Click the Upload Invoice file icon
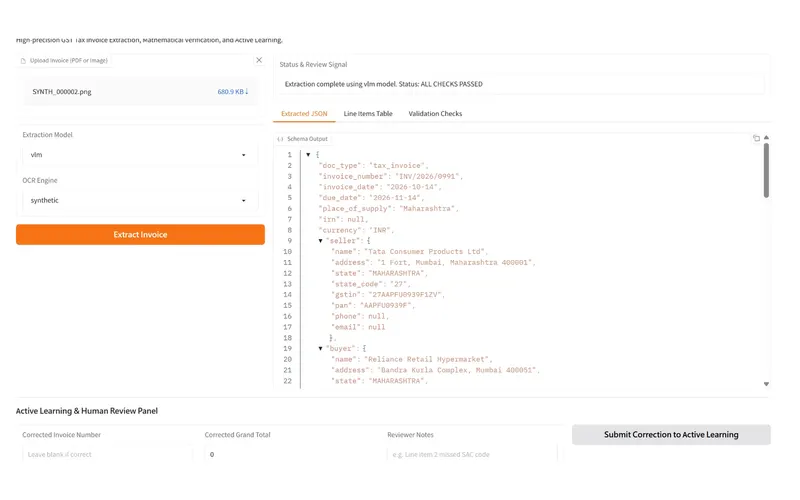The width and height of the screenshot is (800, 500). coord(23,61)
